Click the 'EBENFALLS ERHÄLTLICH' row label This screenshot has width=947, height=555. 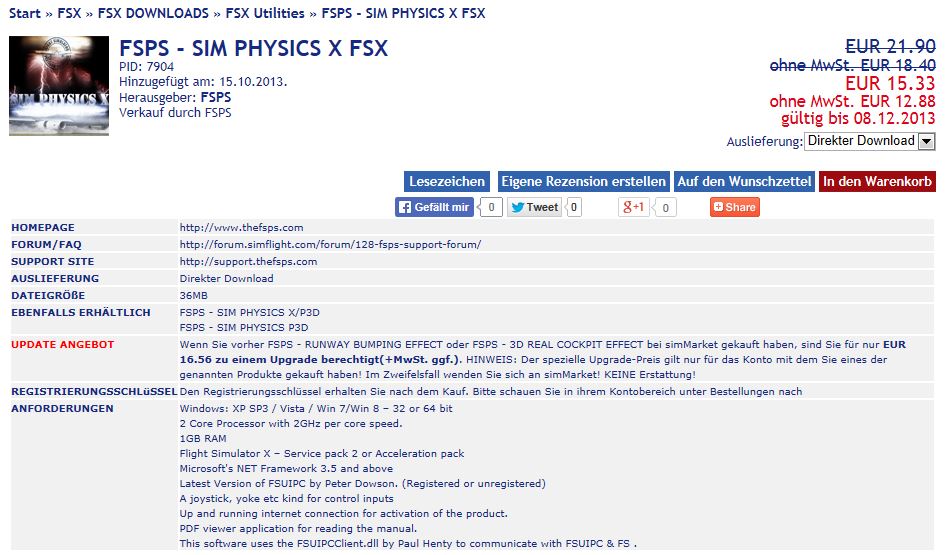(81, 312)
